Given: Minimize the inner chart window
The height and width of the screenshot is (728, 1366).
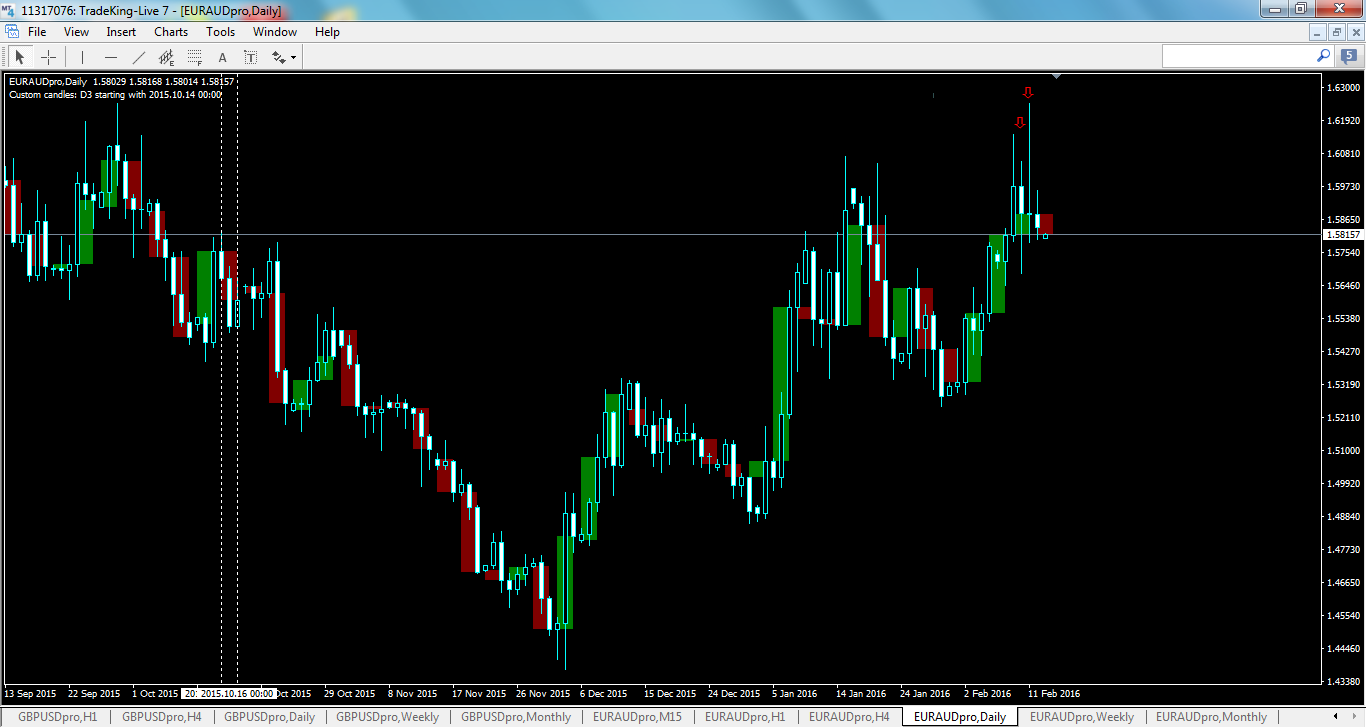Looking at the screenshot, I should pos(1320,32).
